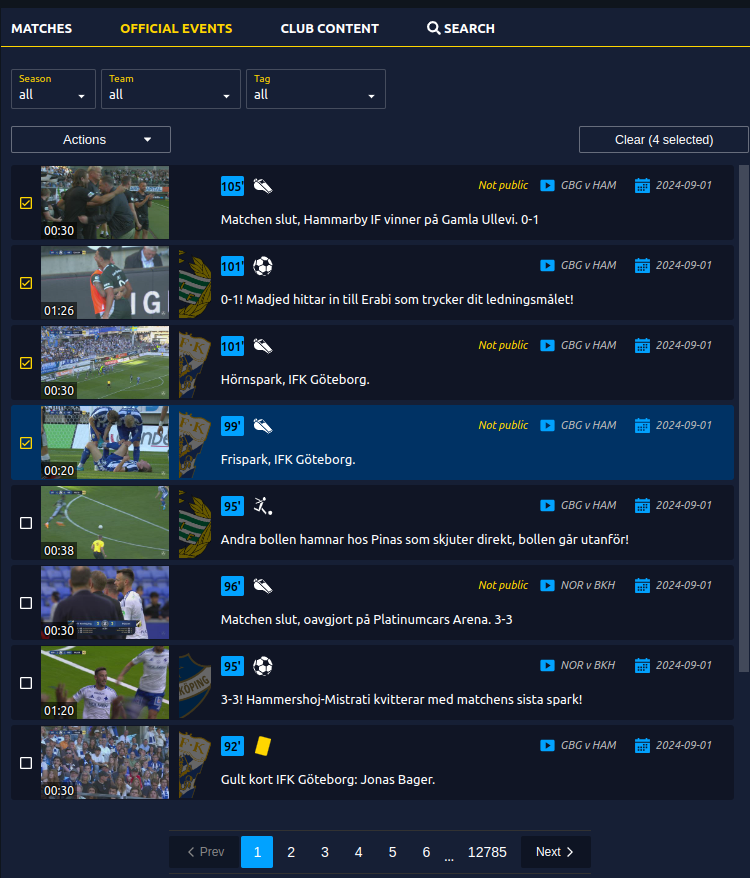Click the whistle icon in Hörnspark row
This screenshot has height=878, width=750.
263,346
